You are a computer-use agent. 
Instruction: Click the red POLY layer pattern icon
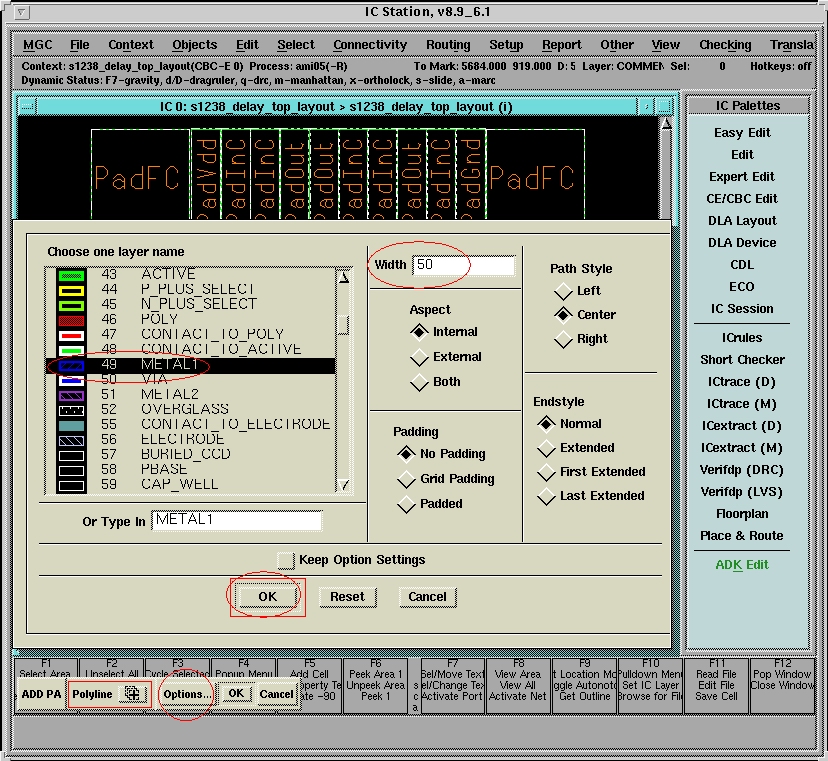point(71,320)
